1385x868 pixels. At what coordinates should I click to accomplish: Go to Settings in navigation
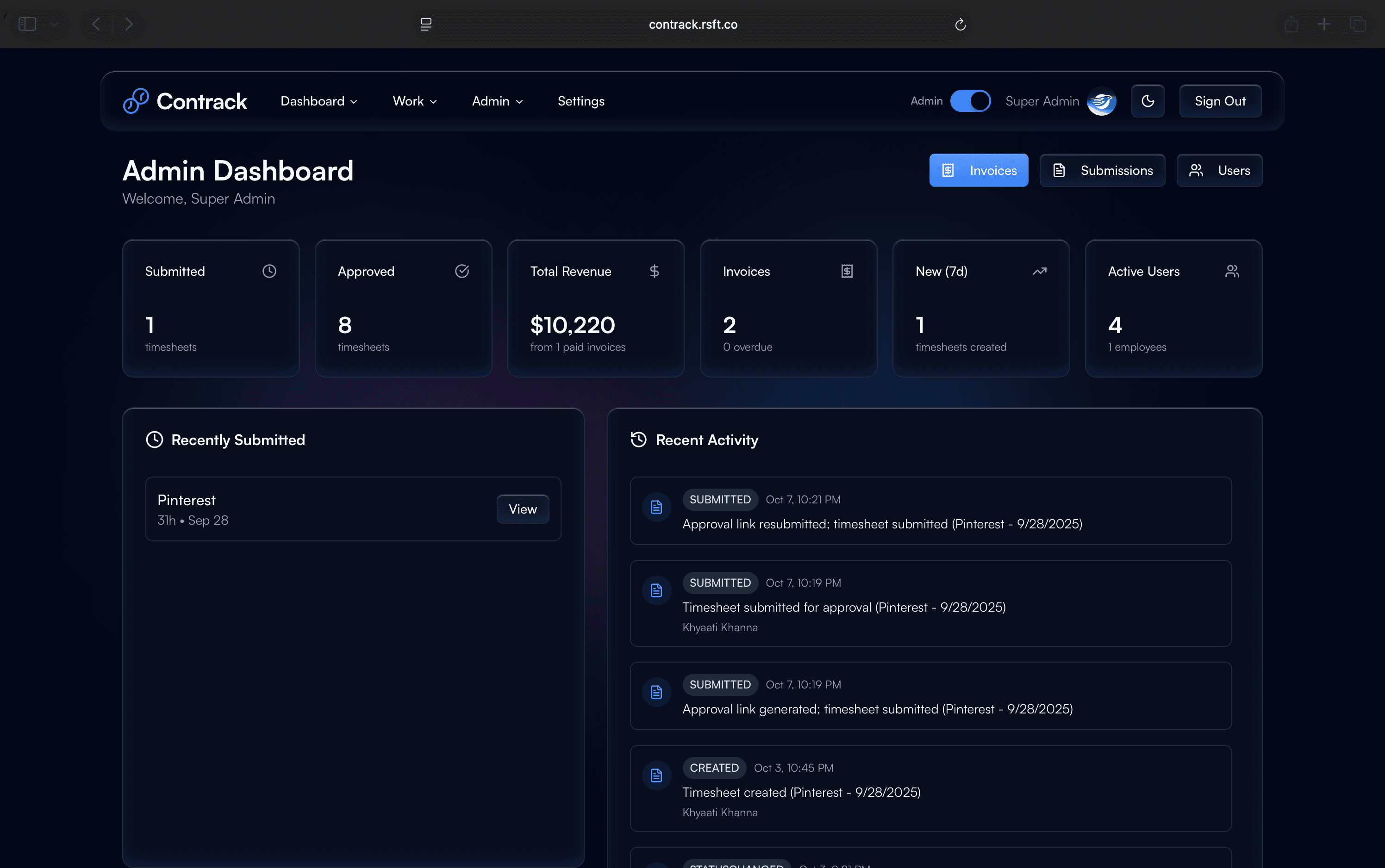tap(580, 101)
